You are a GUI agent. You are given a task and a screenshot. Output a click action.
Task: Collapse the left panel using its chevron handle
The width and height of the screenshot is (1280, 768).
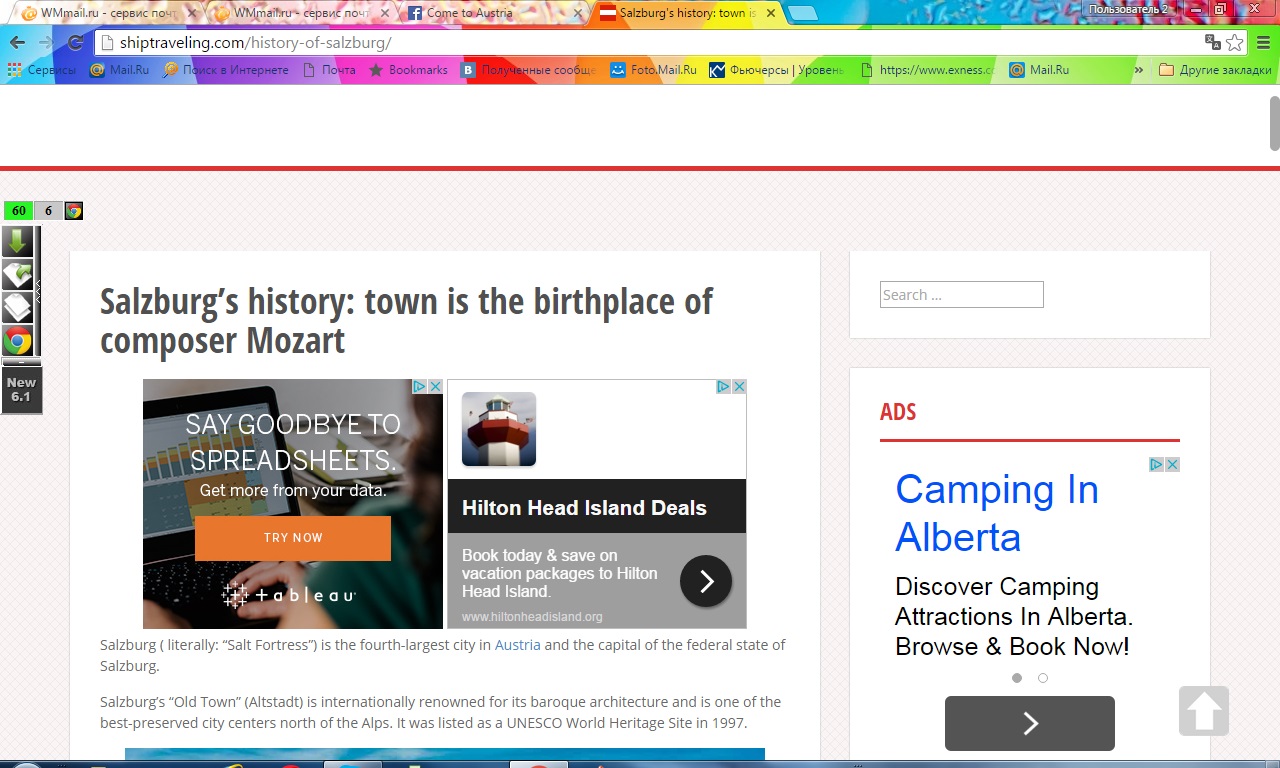click(39, 291)
